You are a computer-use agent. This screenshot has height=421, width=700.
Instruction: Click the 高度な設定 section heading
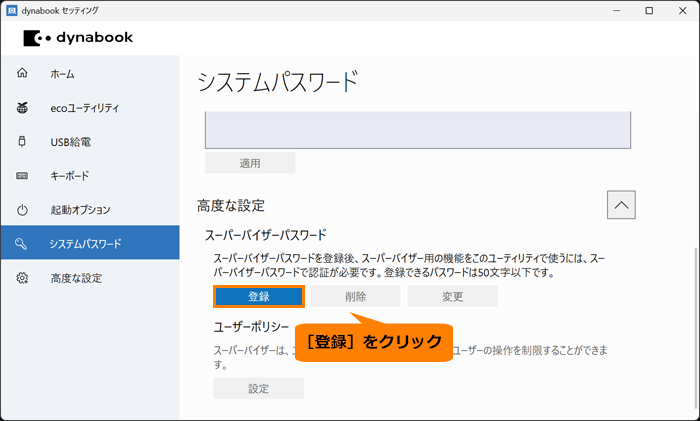click(x=231, y=206)
